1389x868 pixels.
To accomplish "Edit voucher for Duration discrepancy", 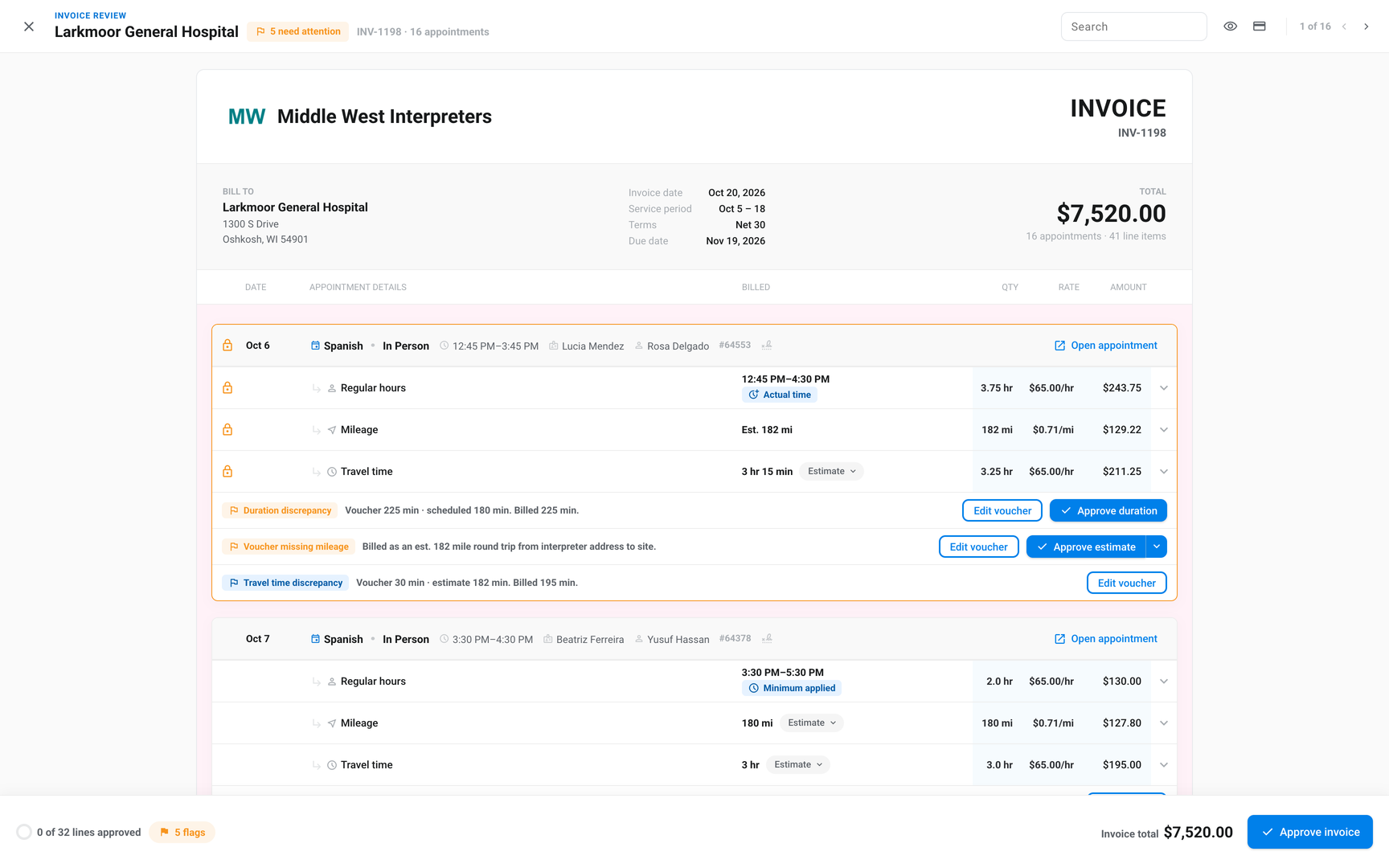I will [x=1002, y=510].
